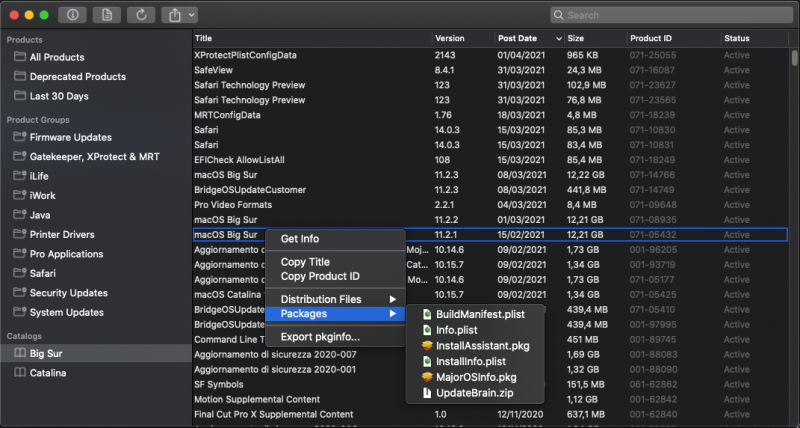Click the Get Info toolbar icon
The width and height of the screenshot is (800, 428).
click(x=74, y=15)
